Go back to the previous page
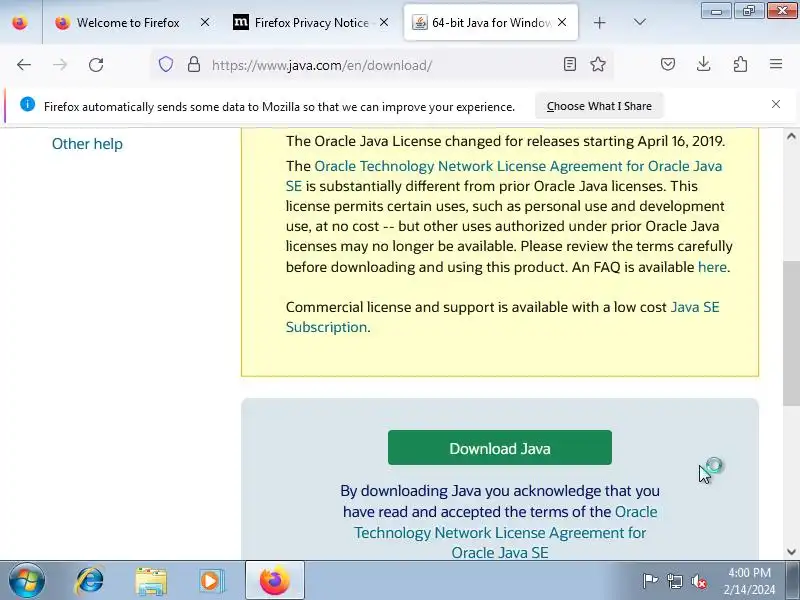This screenshot has height=600, width=800. (x=23, y=65)
